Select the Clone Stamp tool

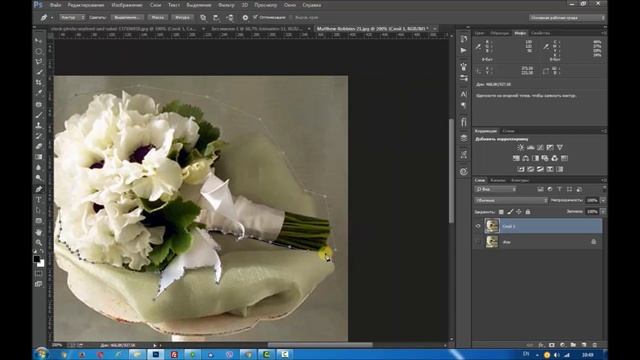[x=39, y=125]
